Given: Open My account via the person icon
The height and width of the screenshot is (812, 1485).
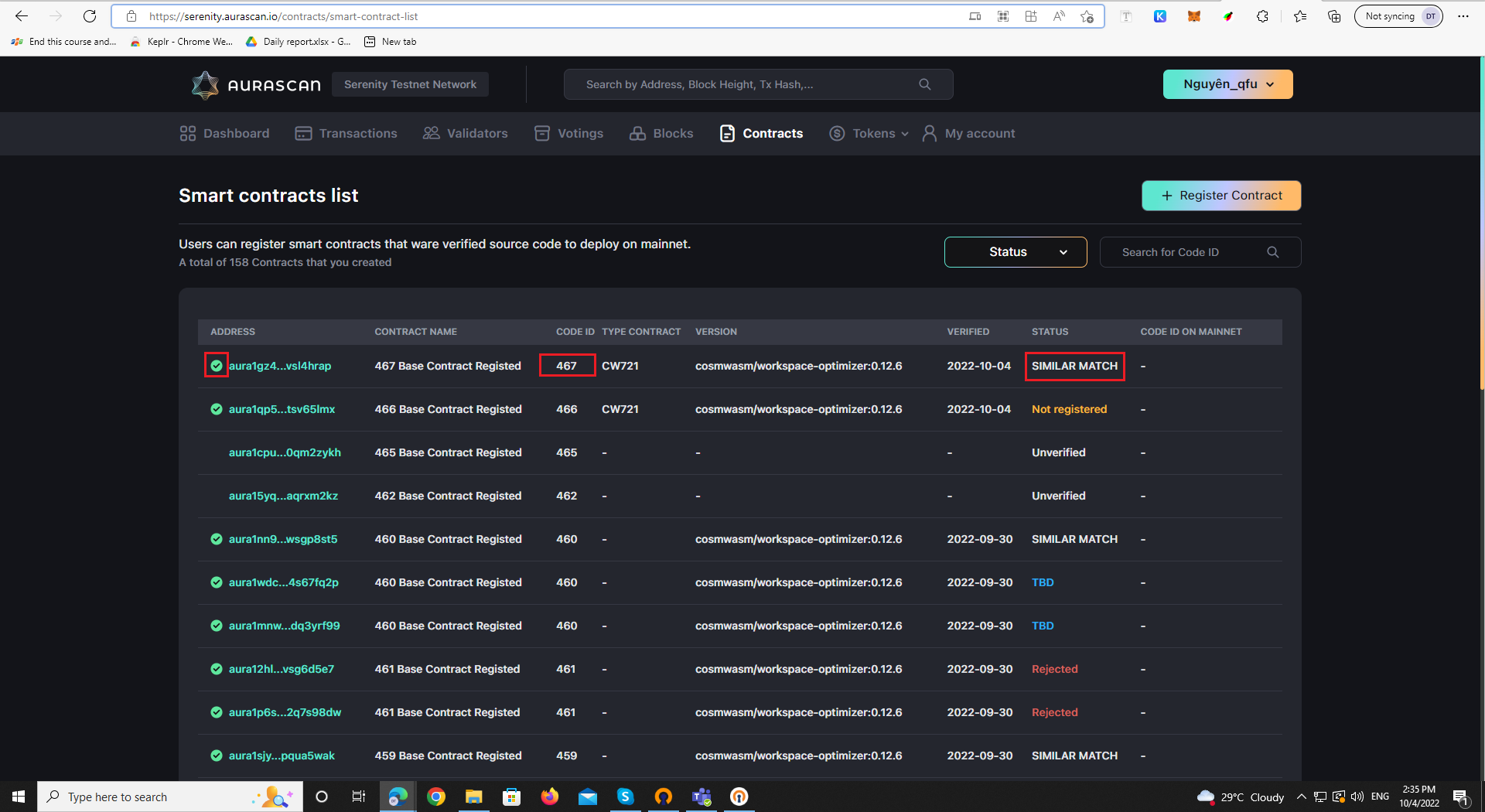Looking at the screenshot, I should coord(929,133).
